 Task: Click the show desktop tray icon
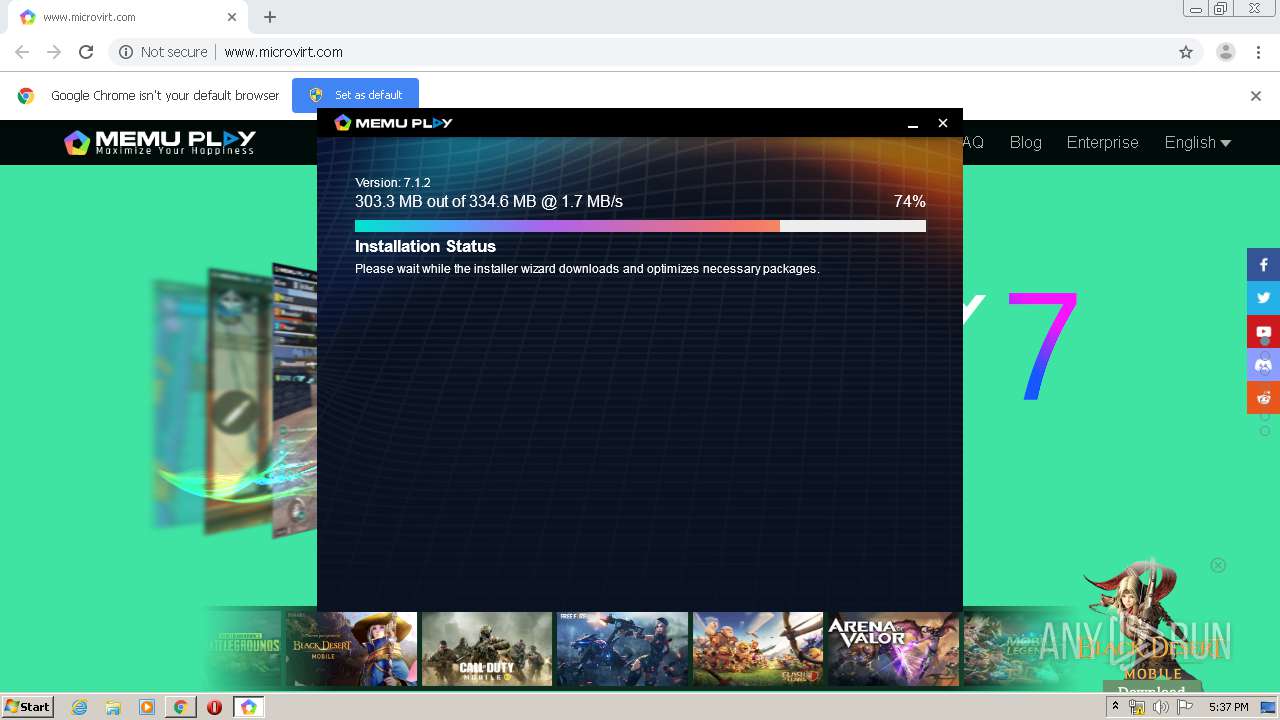tap(1268, 707)
